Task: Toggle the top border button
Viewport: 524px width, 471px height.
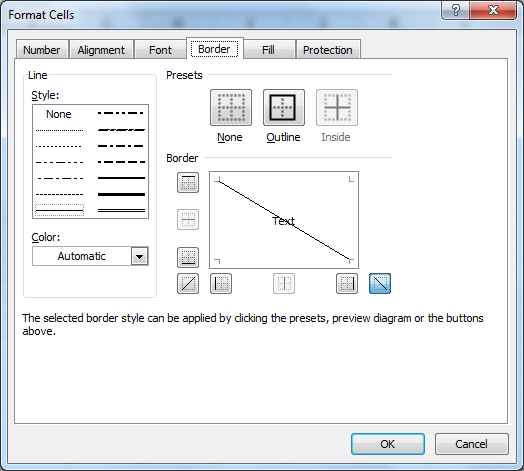Action: [188, 183]
